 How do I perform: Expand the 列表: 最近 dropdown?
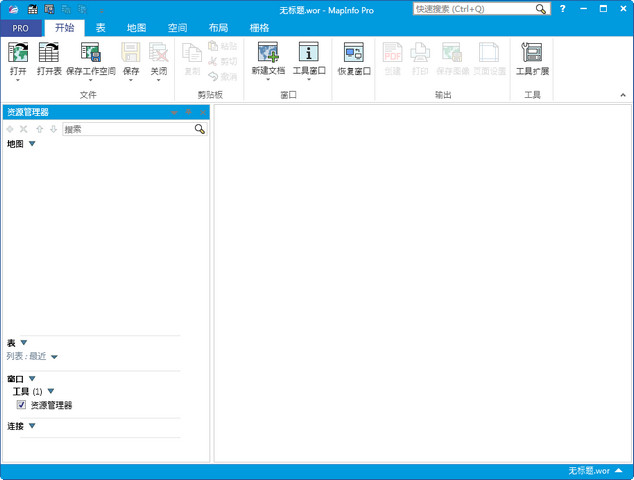point(54,357)
